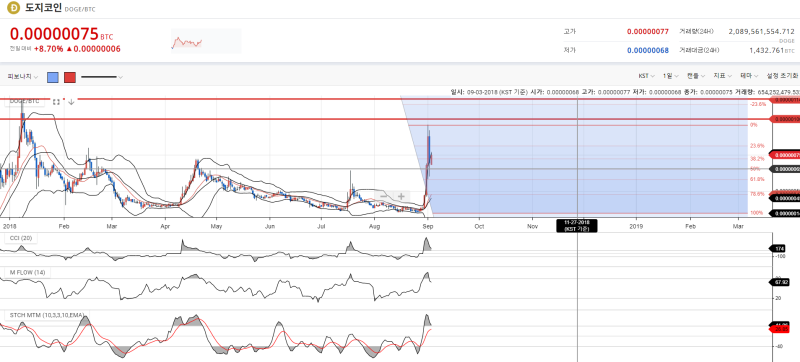
Task: Click the fullscreen expand chart icon
Action: (56, 102)
